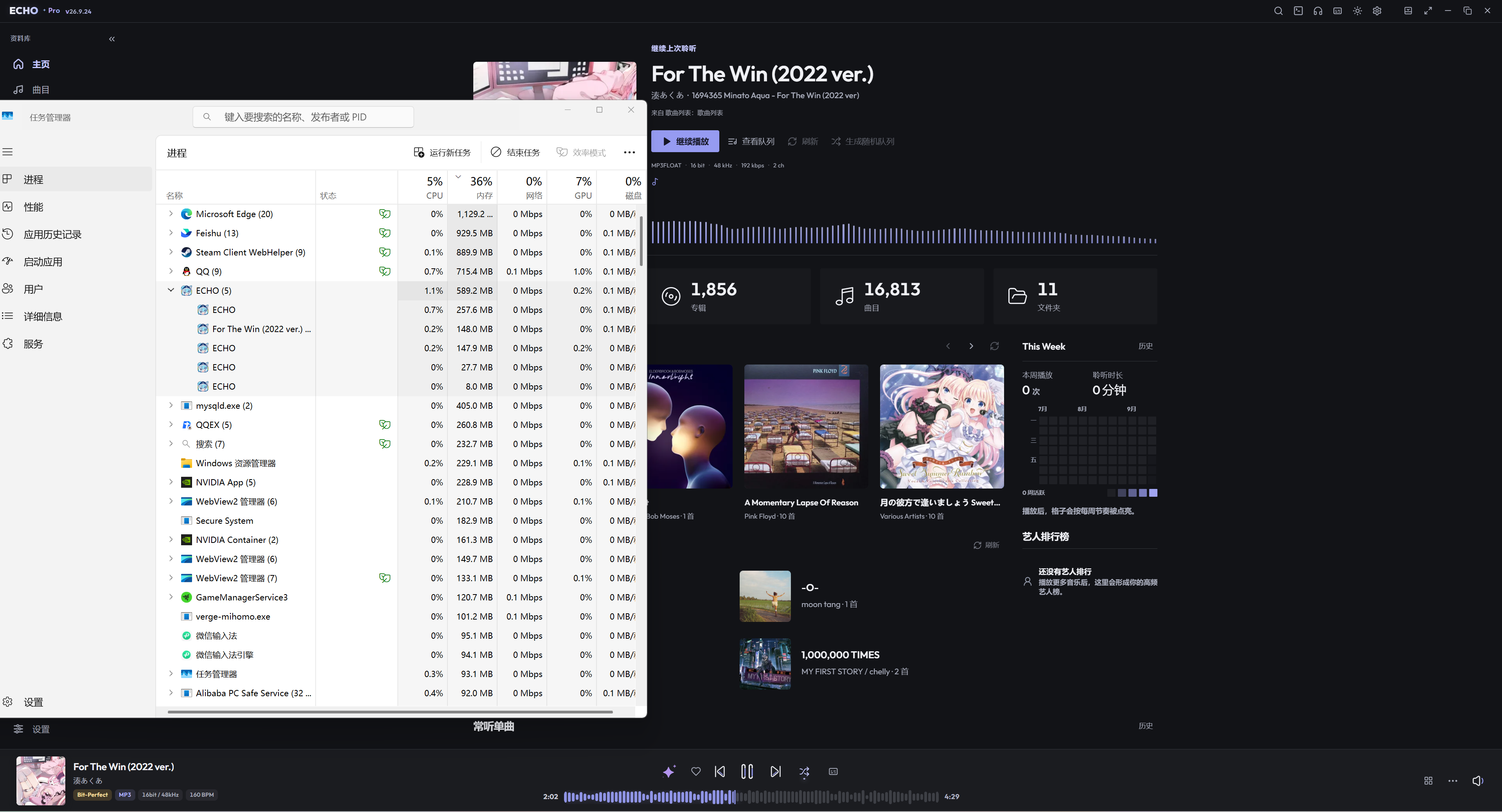Click 结束任务 in Task Manager

click(x=515, y=152)
